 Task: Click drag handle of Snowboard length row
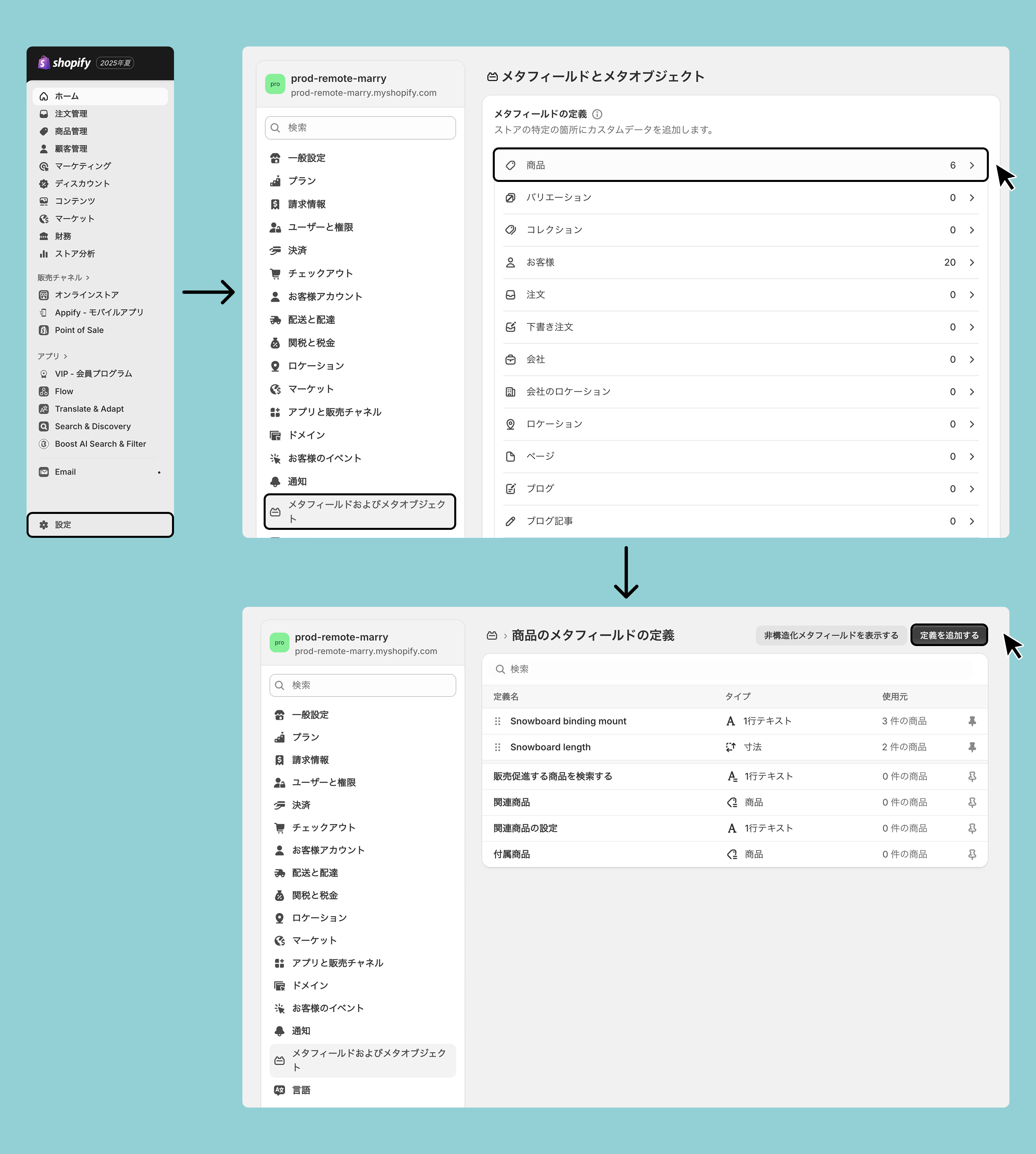(x=497, y=747)
